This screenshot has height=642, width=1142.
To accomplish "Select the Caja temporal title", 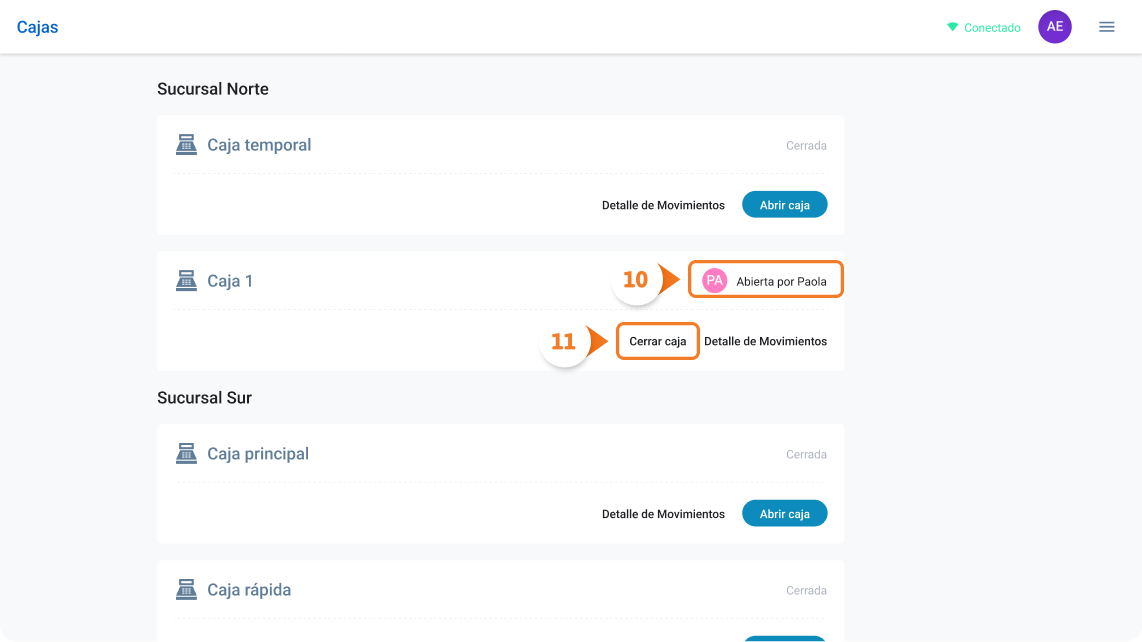I will (259, 145).
